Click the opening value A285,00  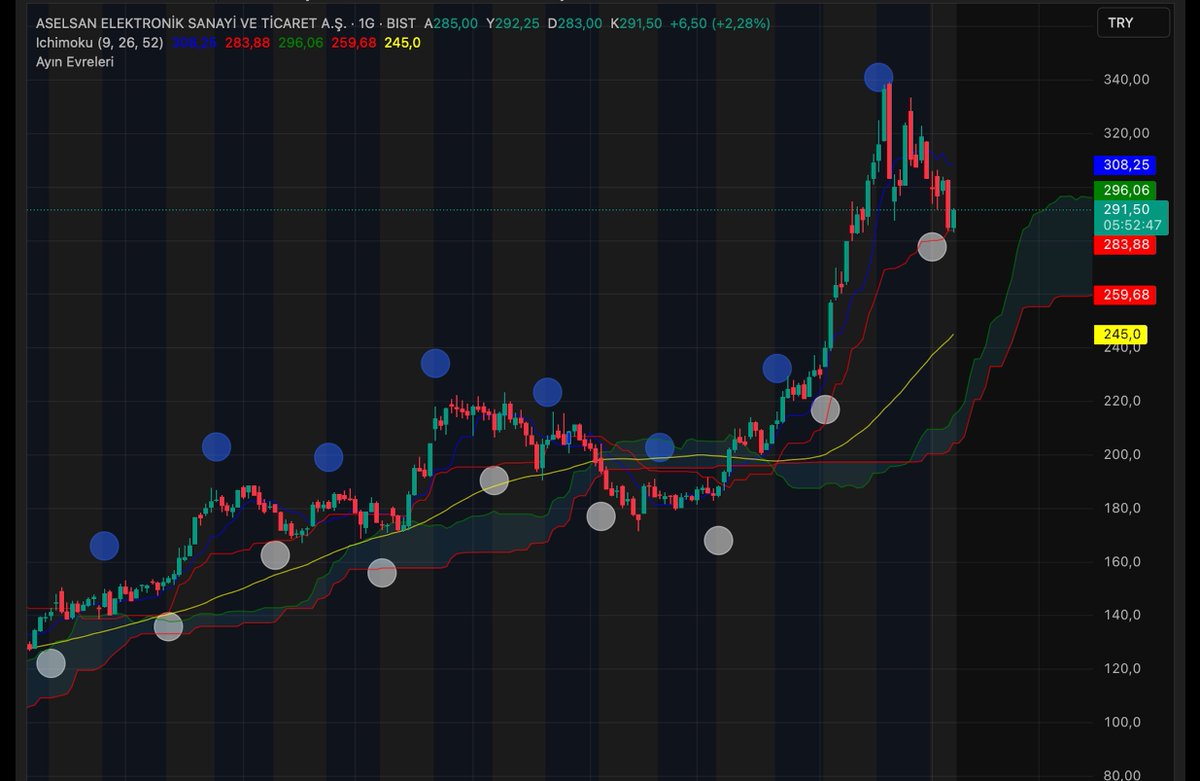point(451,23)
